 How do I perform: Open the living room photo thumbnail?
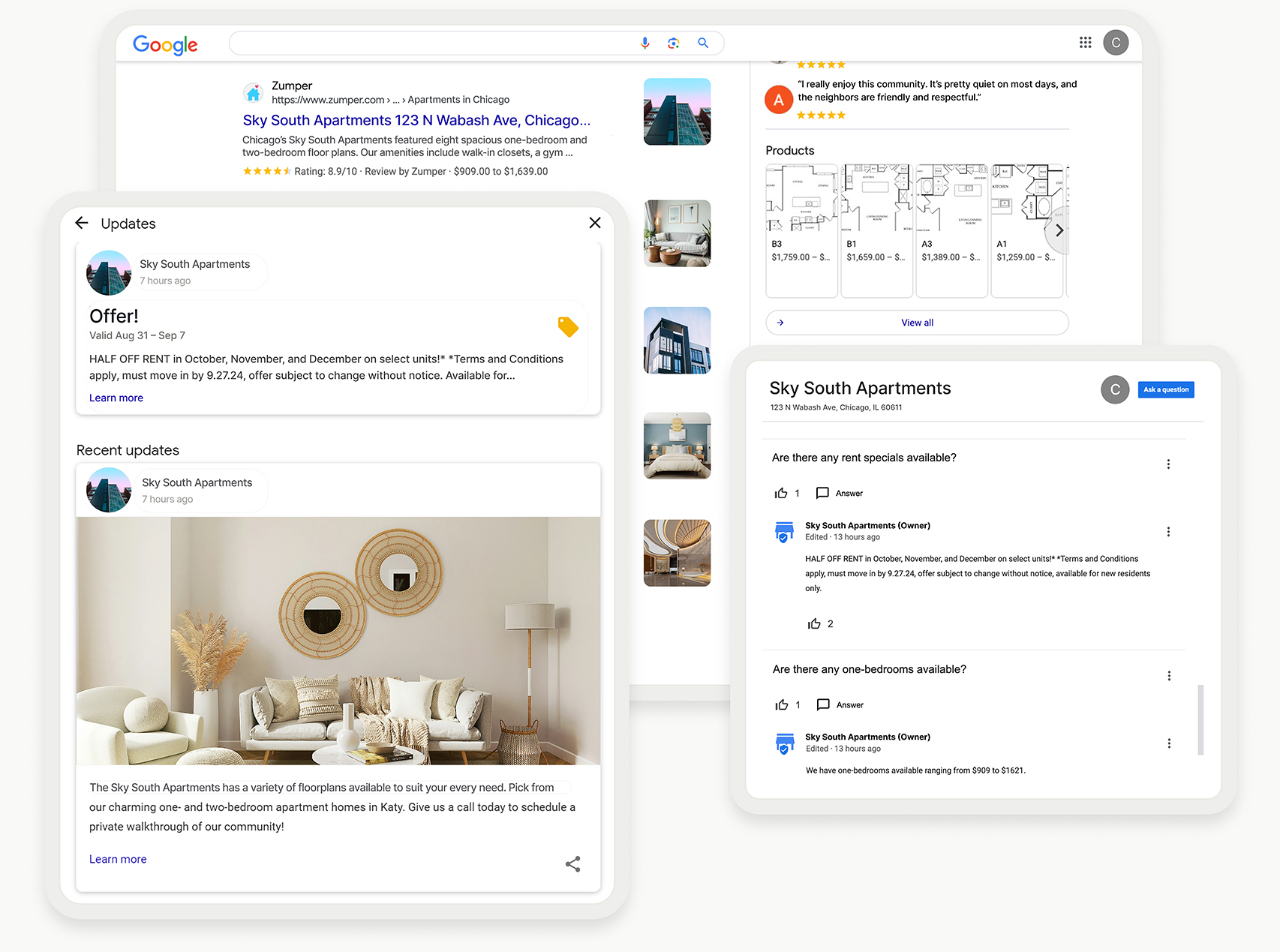click(677, 233)
